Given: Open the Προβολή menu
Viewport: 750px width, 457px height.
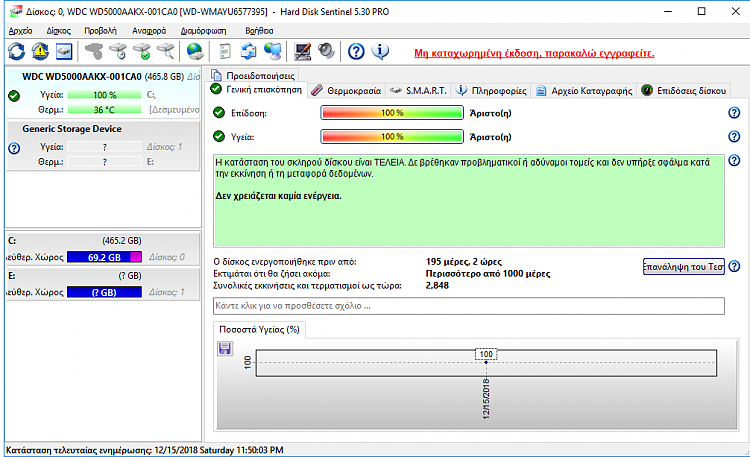Looking at the screenshot, I should pos(100,31).
